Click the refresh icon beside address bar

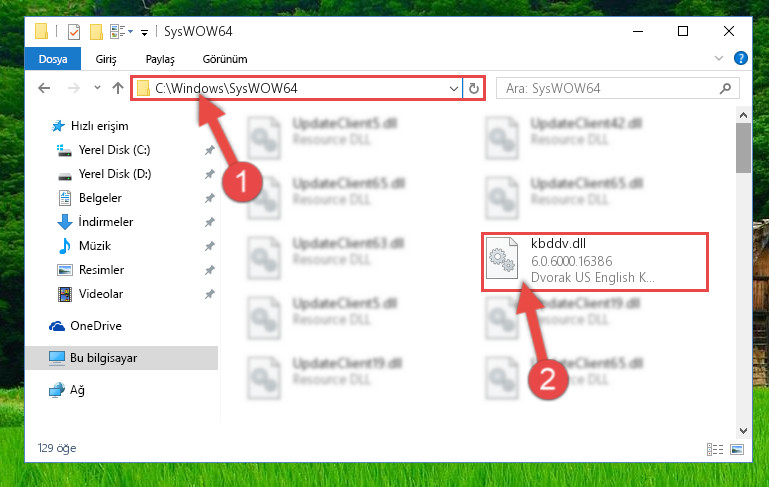pos(473,88)
